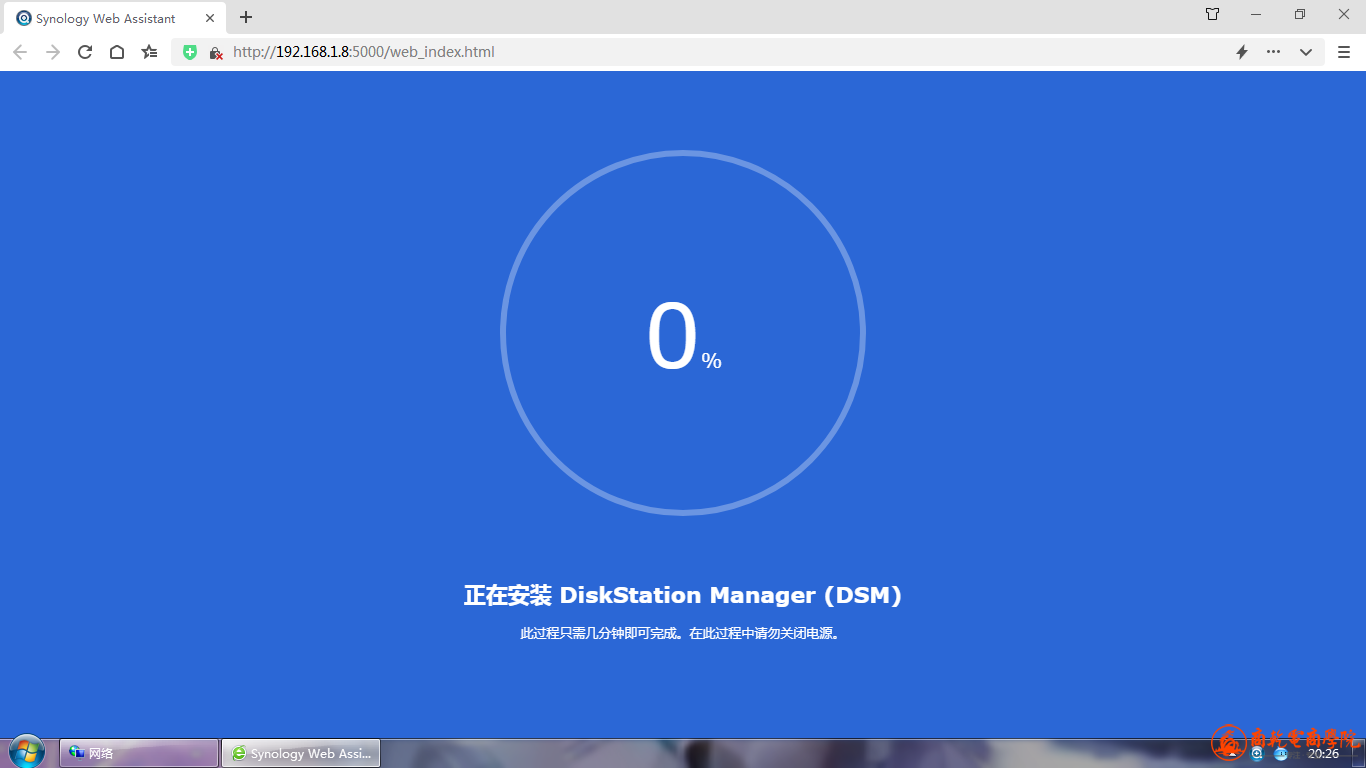The height and width of the screenshot is (768, 1366).
Task: Open the browser skin shirt icon
Action: (x=1212, y=14)
